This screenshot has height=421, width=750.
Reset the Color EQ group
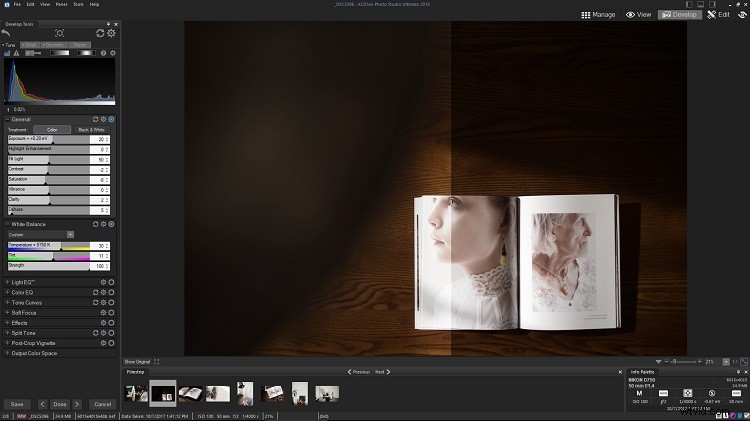click(x=95, y=292)
